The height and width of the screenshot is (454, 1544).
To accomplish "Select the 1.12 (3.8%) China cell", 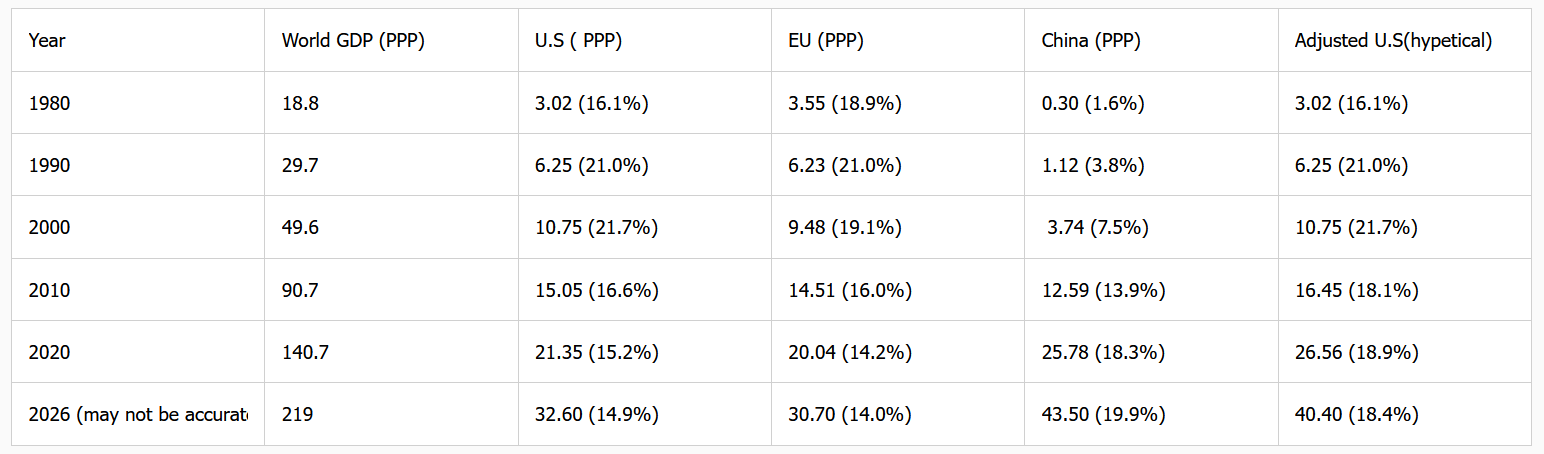I will pyautogui.click(x=1151, y=165).
